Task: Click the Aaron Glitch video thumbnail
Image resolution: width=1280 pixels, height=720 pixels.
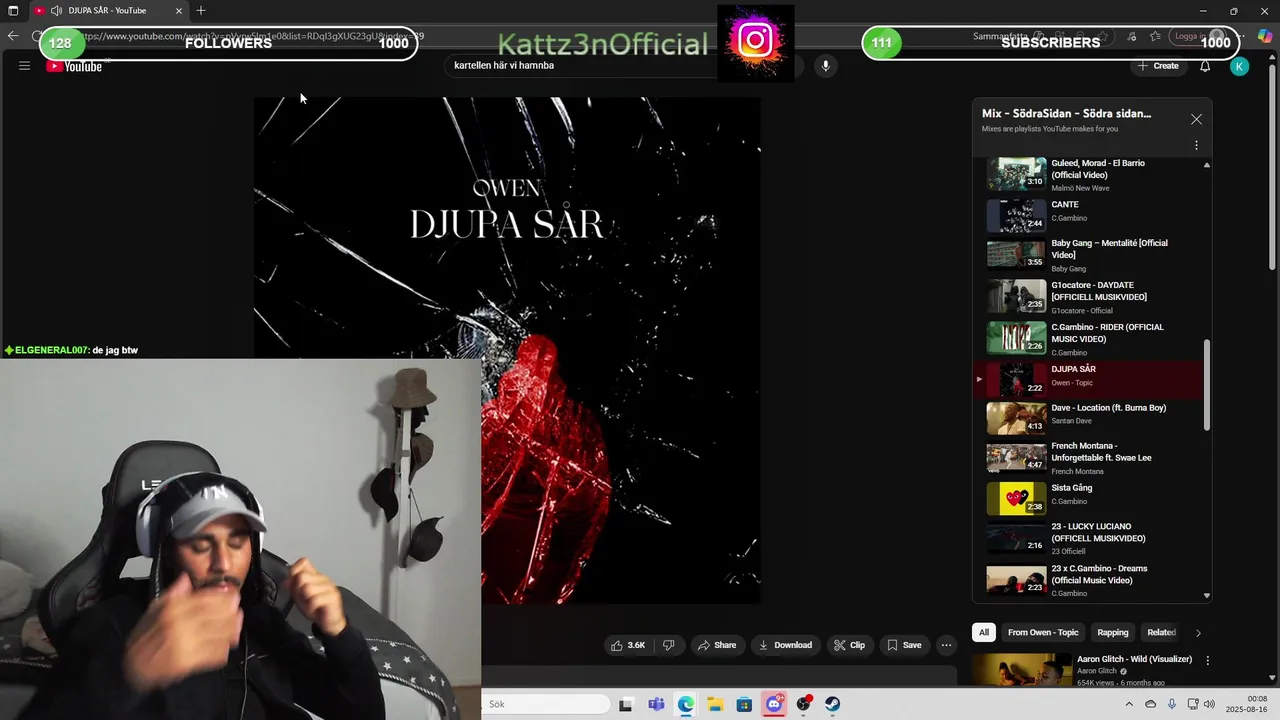Action: [1021, 670]
